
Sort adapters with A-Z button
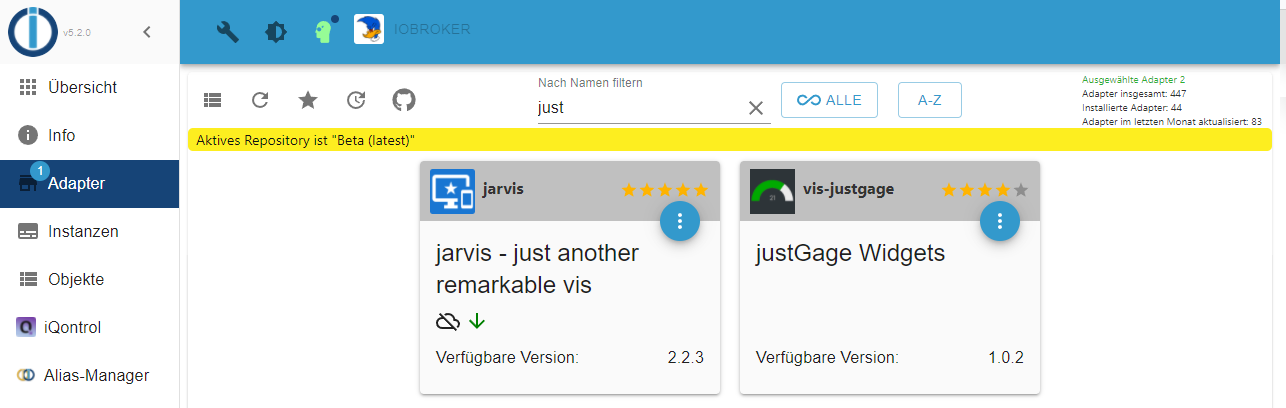click(x=929, y=100)
